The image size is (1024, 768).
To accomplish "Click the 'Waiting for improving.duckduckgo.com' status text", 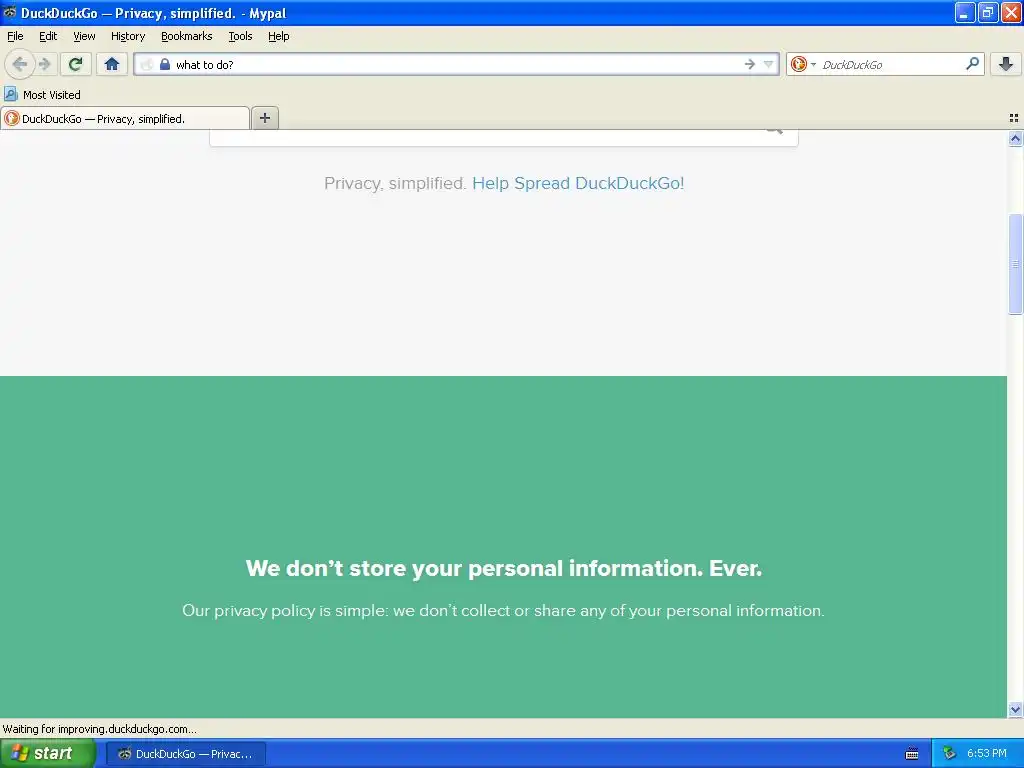I will [99, 729].
